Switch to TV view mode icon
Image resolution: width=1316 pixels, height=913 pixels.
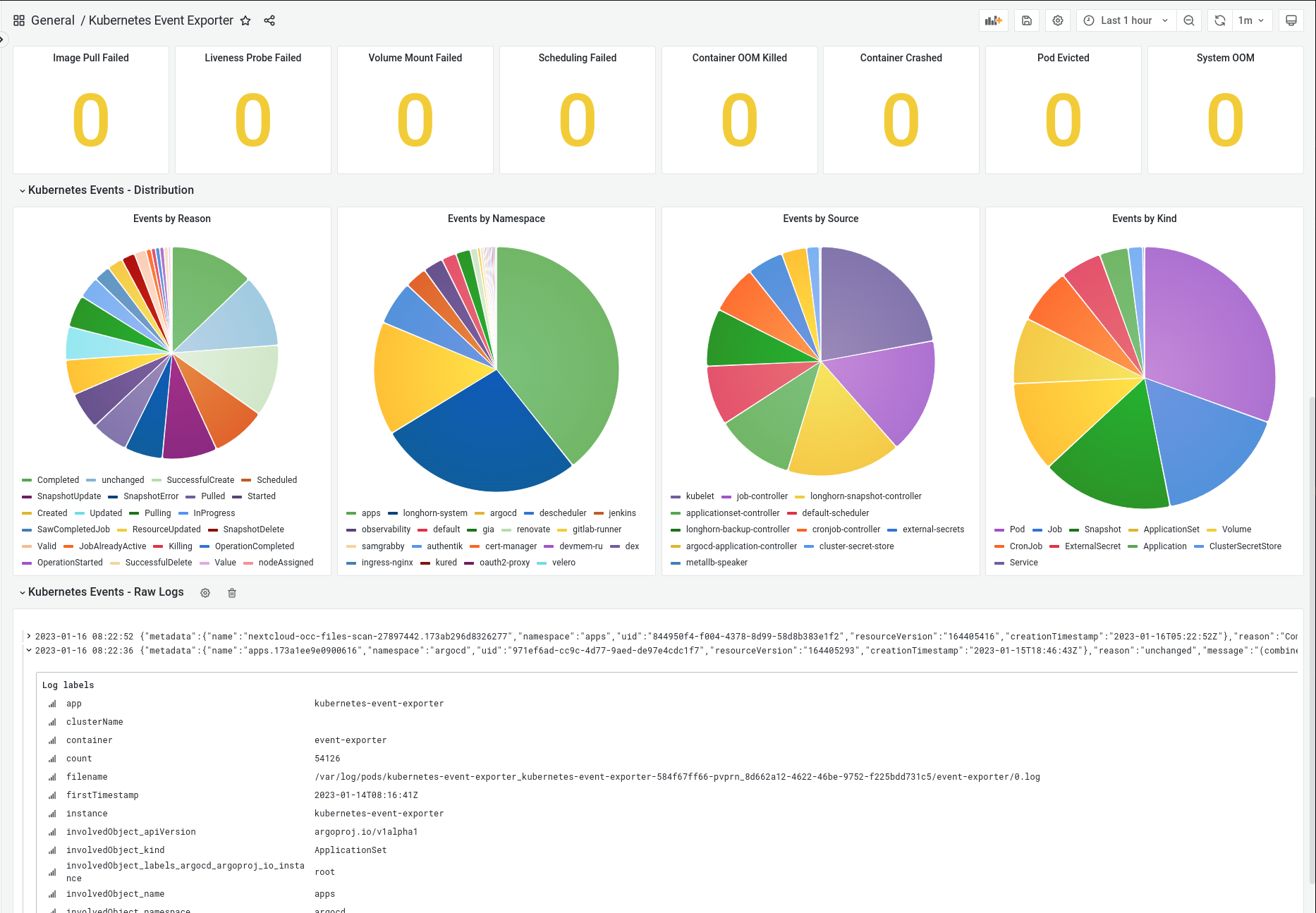click(1291, 20)
